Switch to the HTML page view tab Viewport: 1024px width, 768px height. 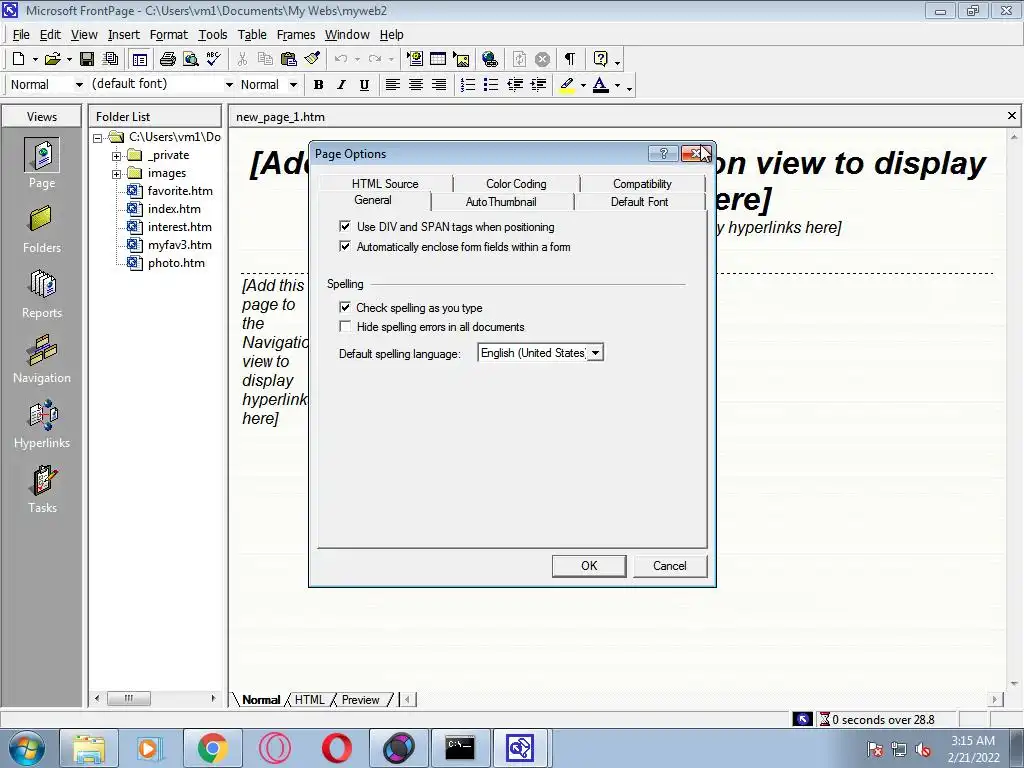click(310, 700)
